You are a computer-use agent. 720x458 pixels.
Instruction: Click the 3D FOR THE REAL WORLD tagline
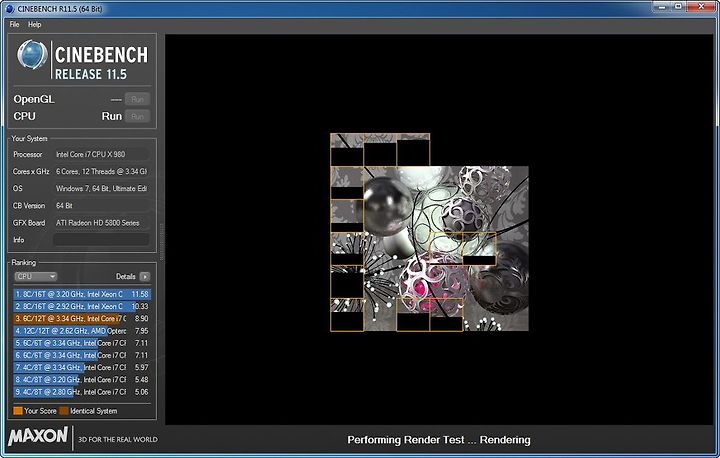pyautogui.click(x=118, y=440)
